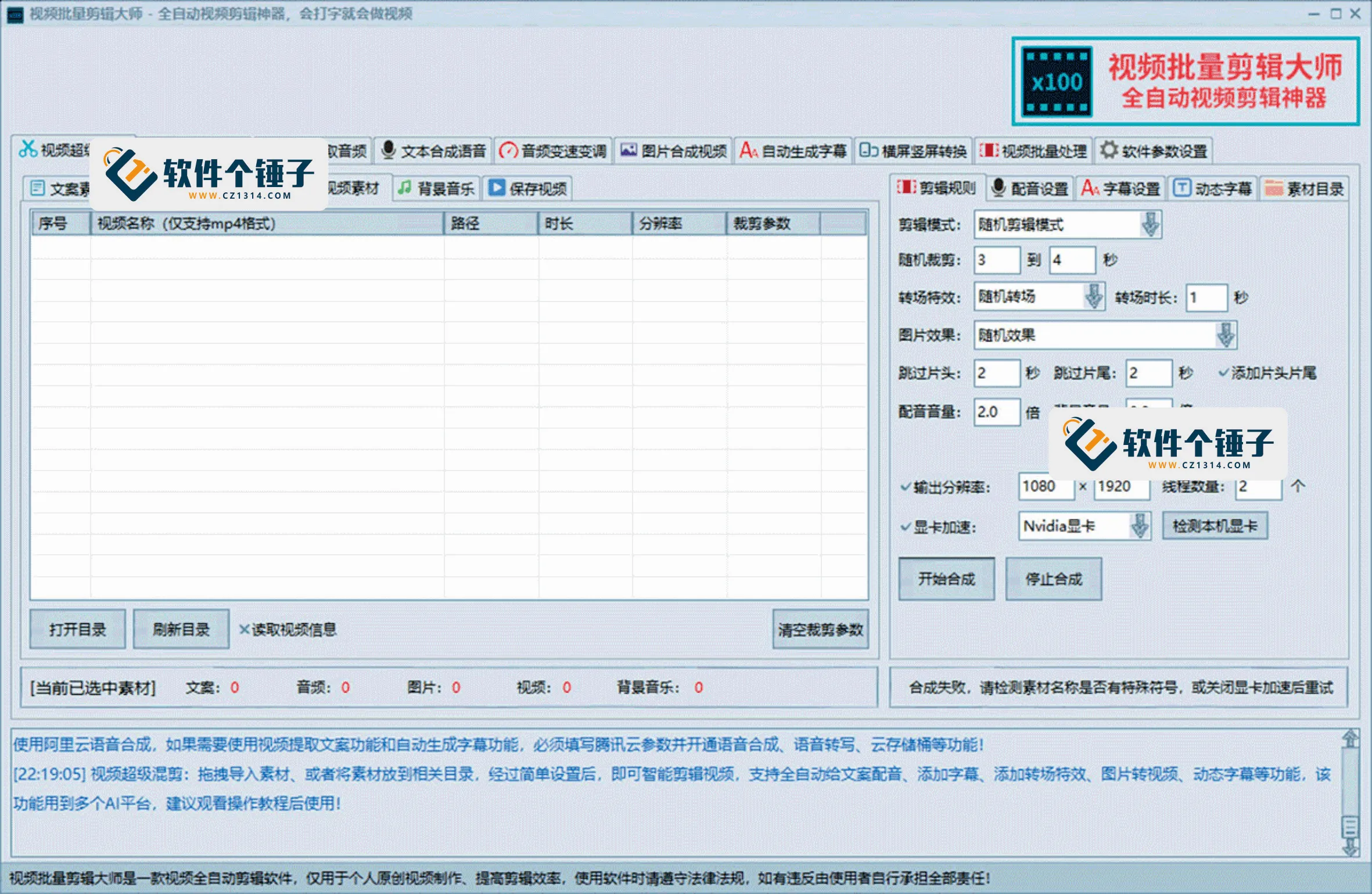This screenshot has height=894, width=1372.
Task: Toggle 添加片头片尾 checkbox
Action: pos(1267,372)
